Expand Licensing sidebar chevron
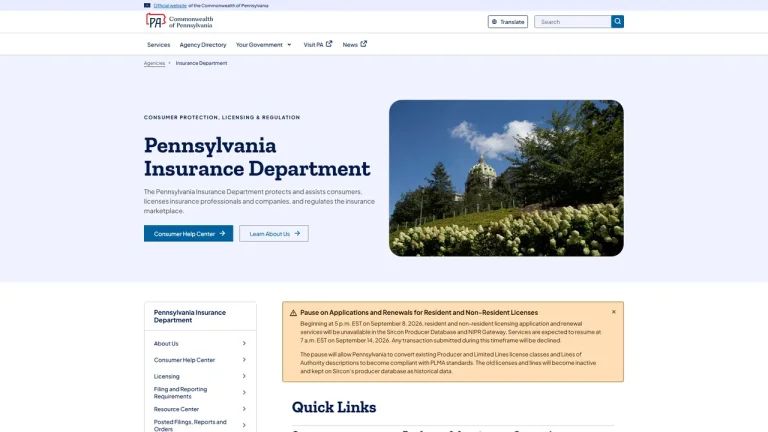Image resolution: width=768 pixels, height=432 pixels. tap(244, 376)
